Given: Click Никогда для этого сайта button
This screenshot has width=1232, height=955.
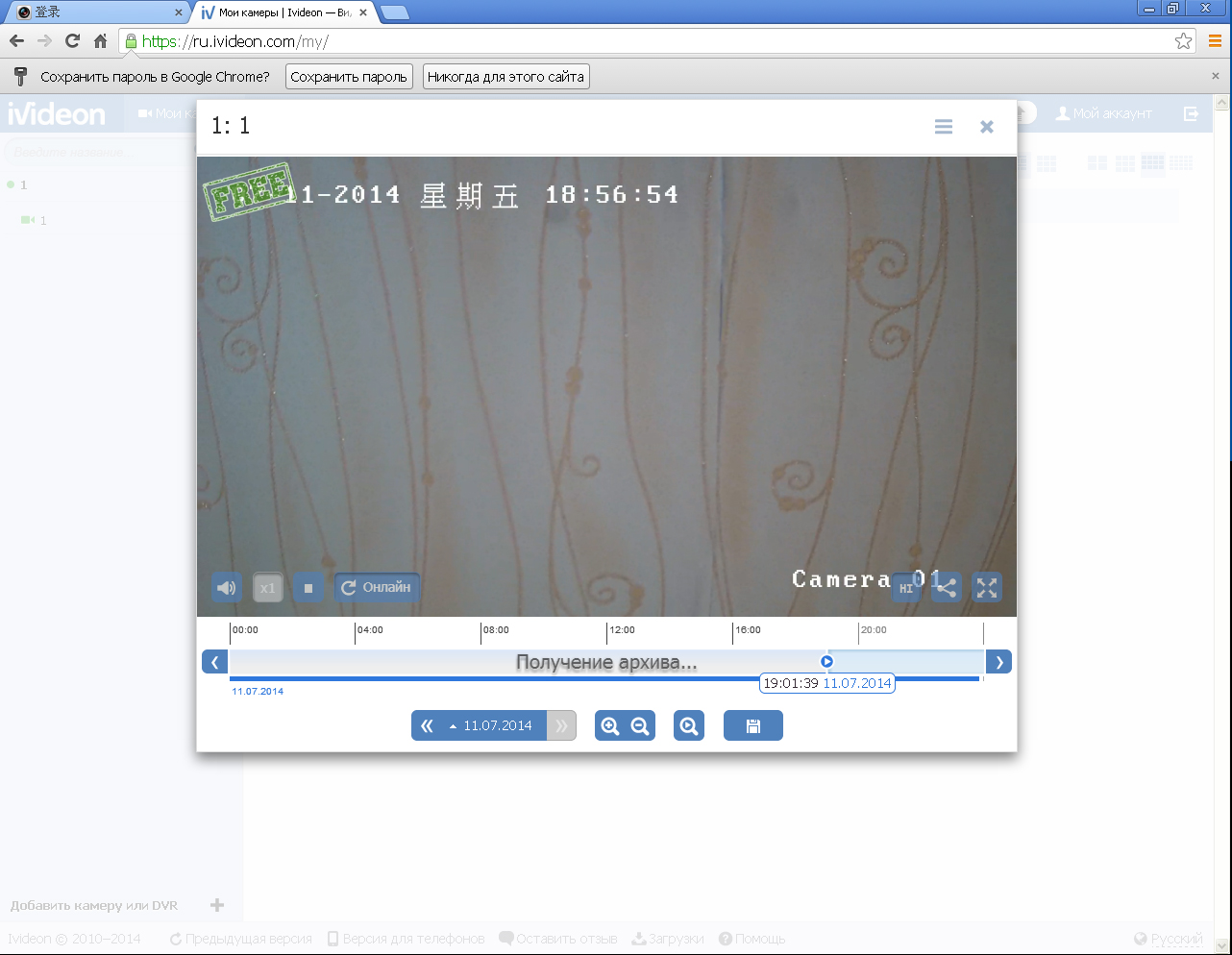Looking at the screenshot, I should click(x=505, y=77).
